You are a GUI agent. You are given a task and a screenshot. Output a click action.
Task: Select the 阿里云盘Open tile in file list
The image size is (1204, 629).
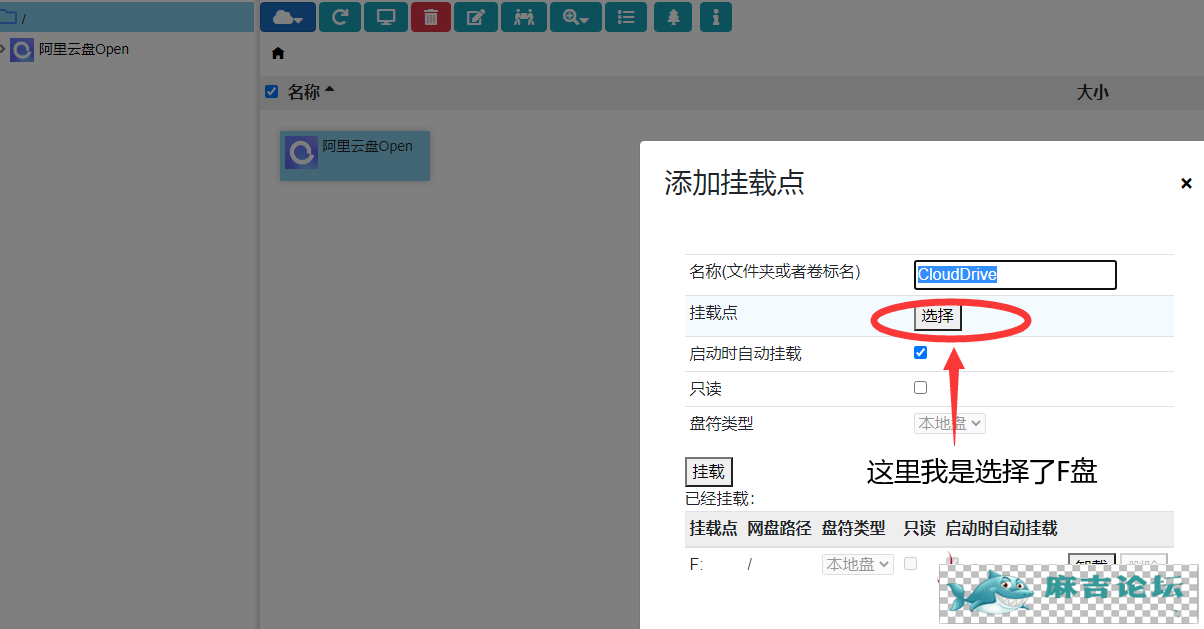[x=355, y=155]
